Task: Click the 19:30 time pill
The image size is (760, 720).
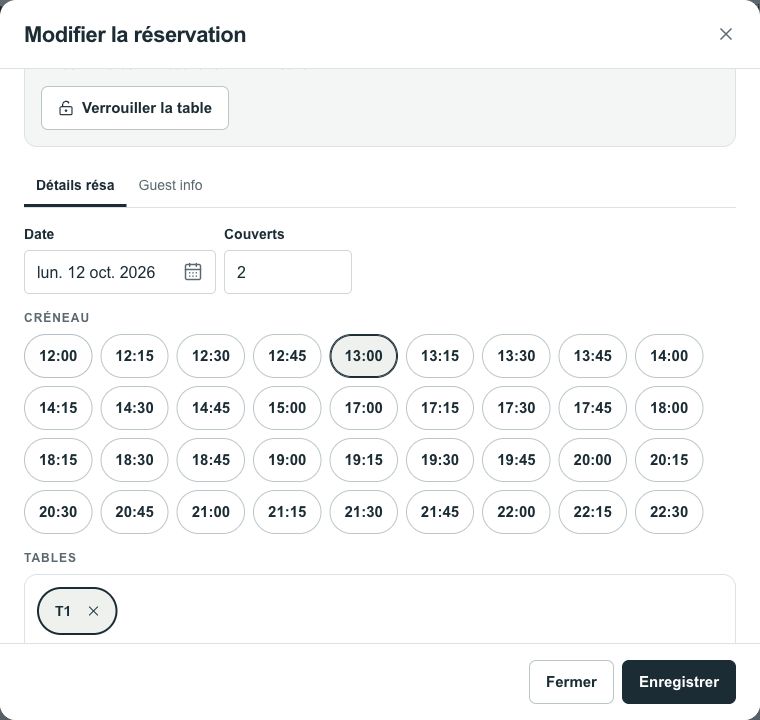Action: point(440,460)
